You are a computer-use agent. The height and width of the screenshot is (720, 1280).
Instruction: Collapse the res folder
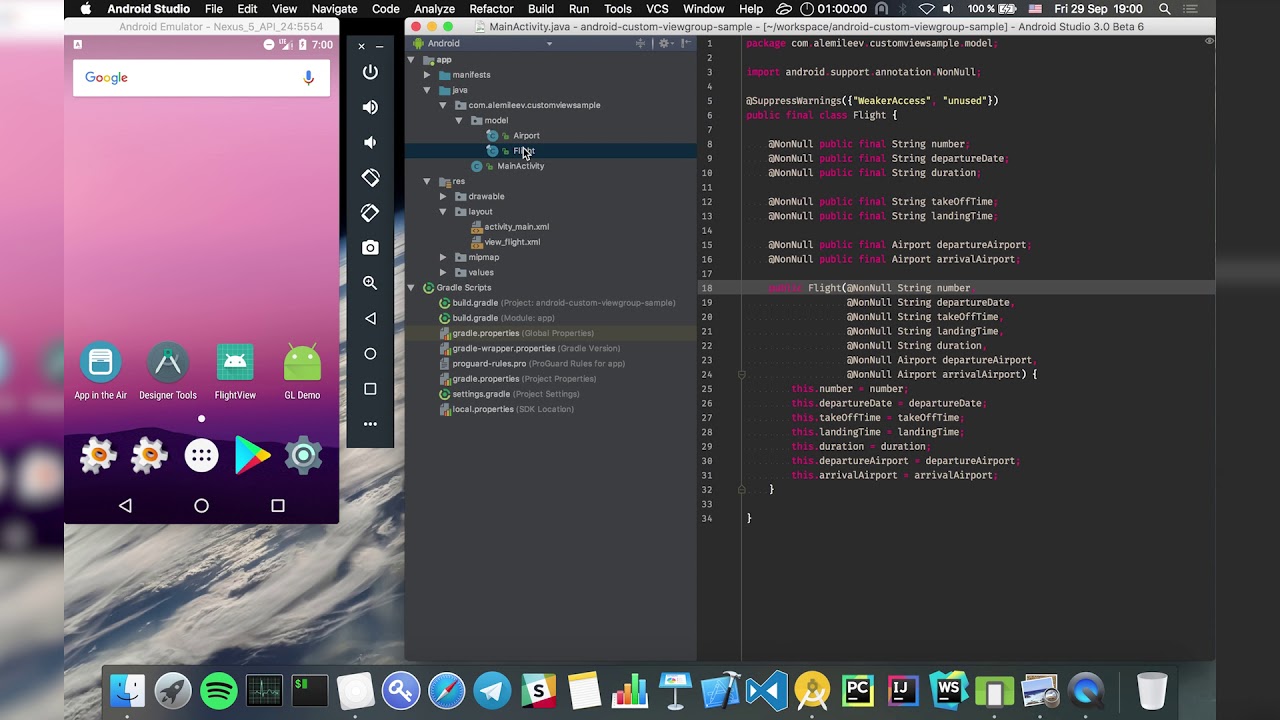[x=427, y=181]
